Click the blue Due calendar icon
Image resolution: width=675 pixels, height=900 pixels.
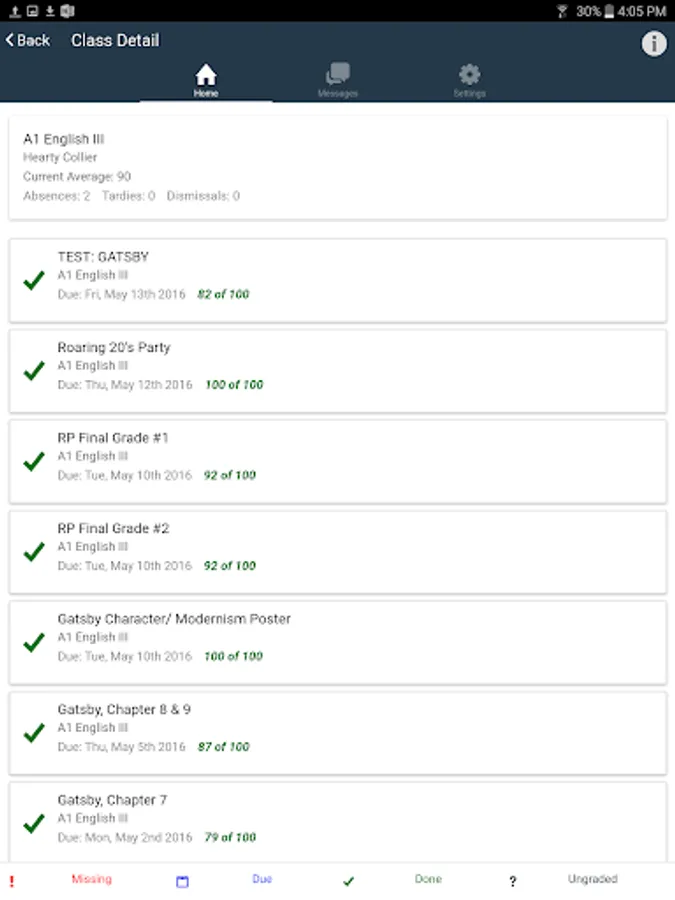point(182,881)
